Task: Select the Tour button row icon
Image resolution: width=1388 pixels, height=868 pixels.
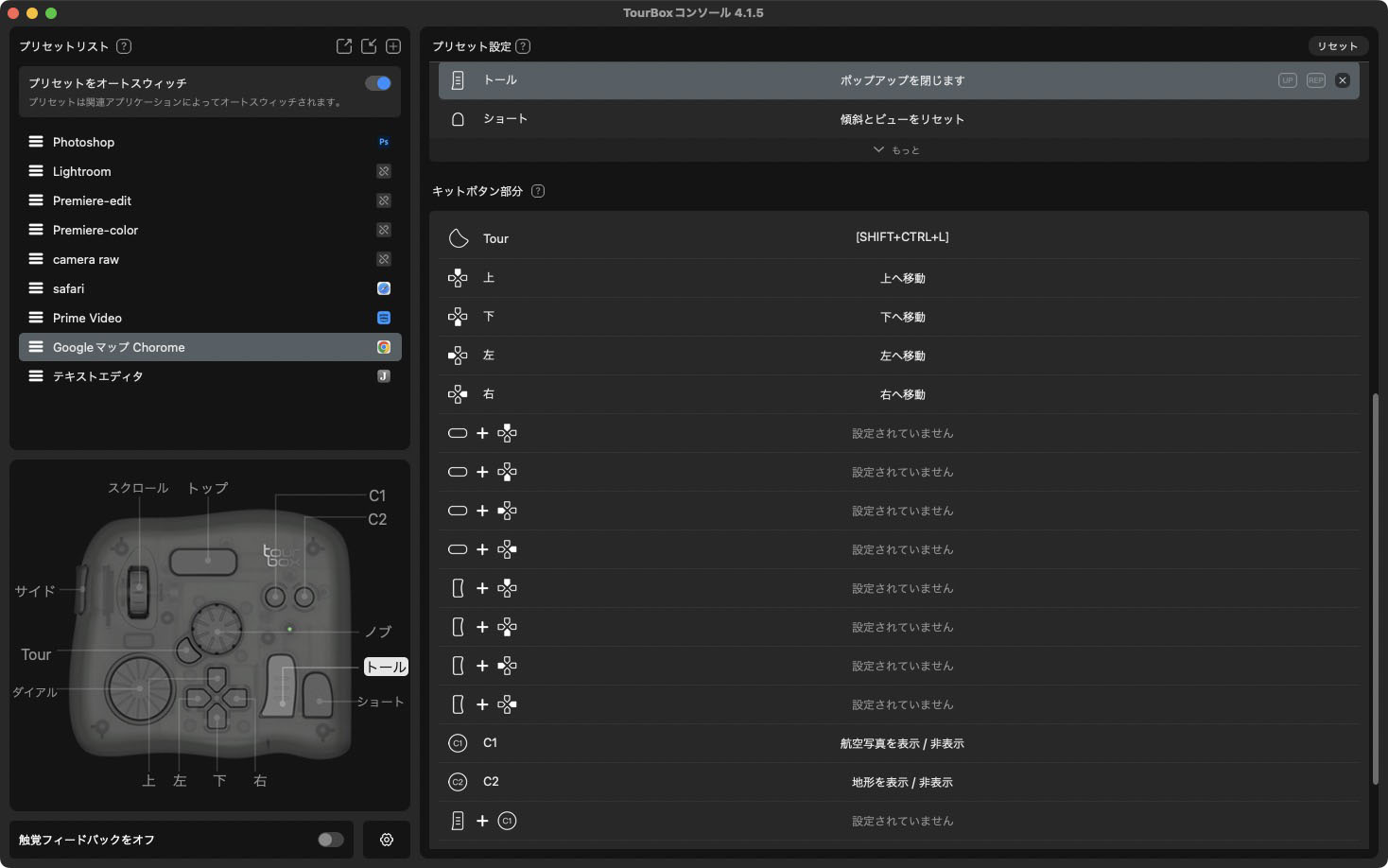Action: [458, 236]
